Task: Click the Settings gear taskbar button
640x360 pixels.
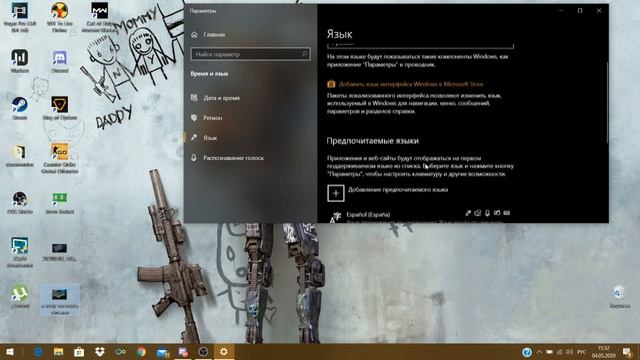Action: tap(224, 352)
